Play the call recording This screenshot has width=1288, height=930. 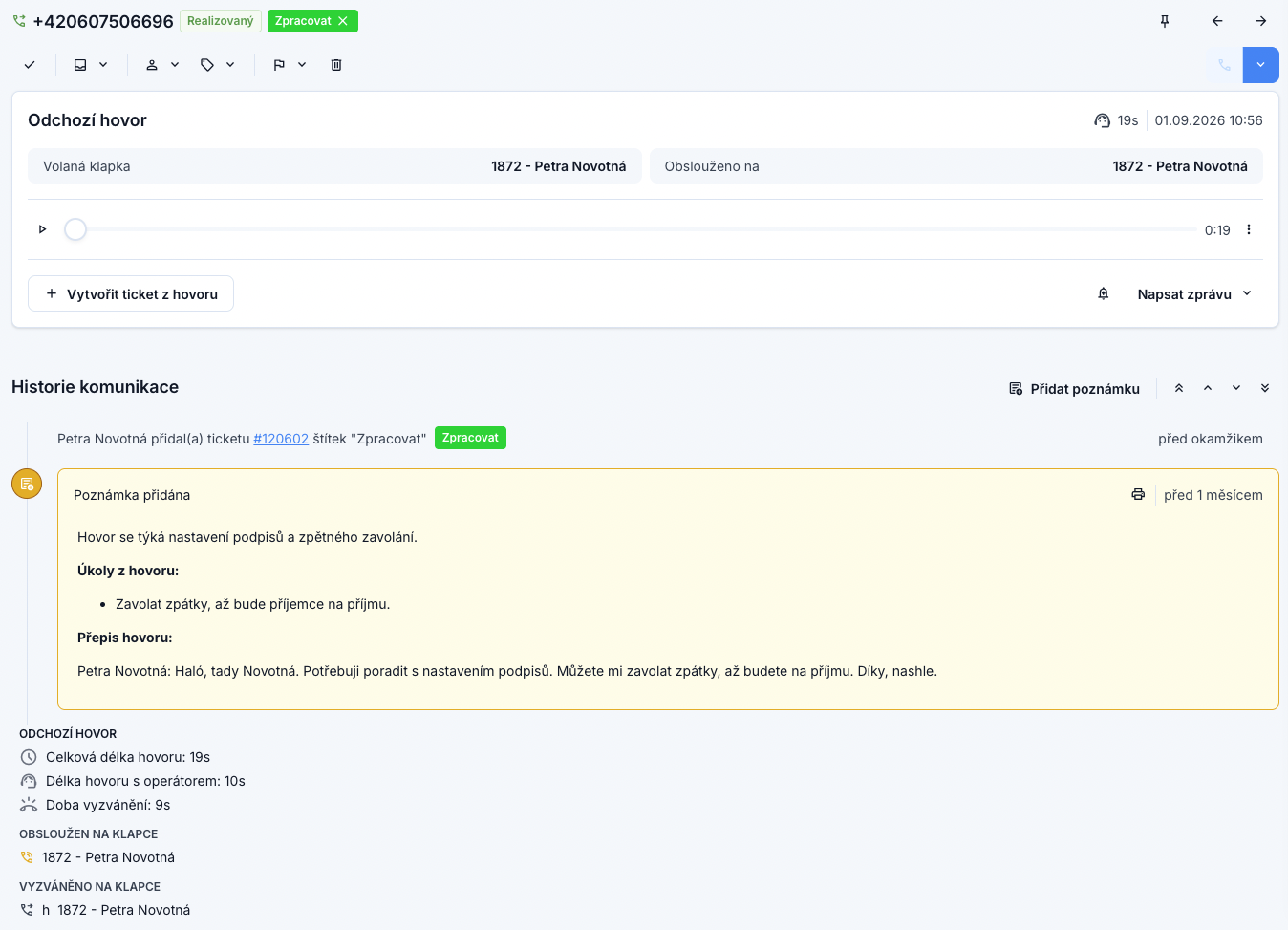click(42, 229)
